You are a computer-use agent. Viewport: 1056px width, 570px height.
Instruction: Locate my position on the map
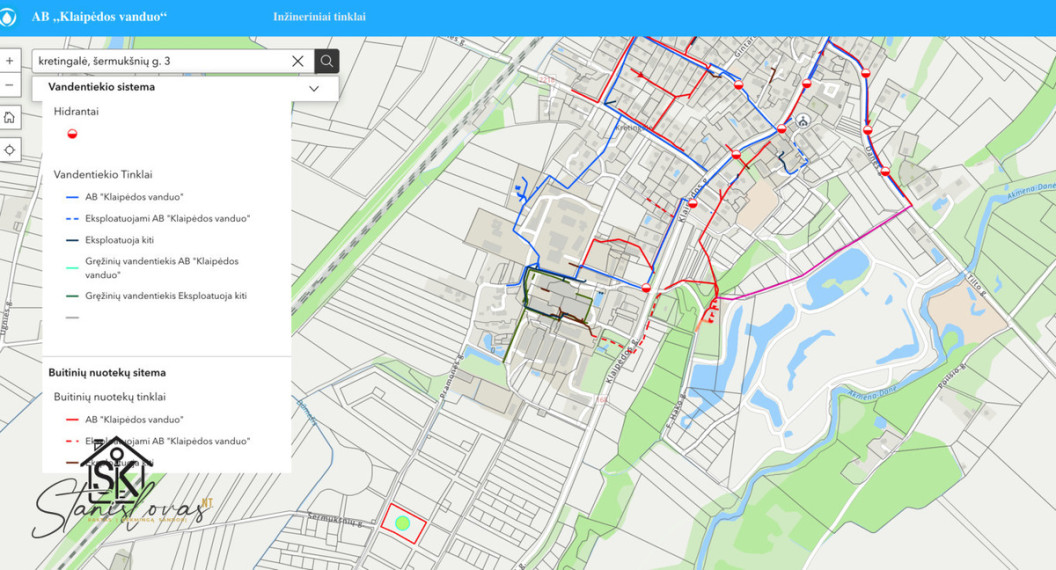[x=9, y=150]
